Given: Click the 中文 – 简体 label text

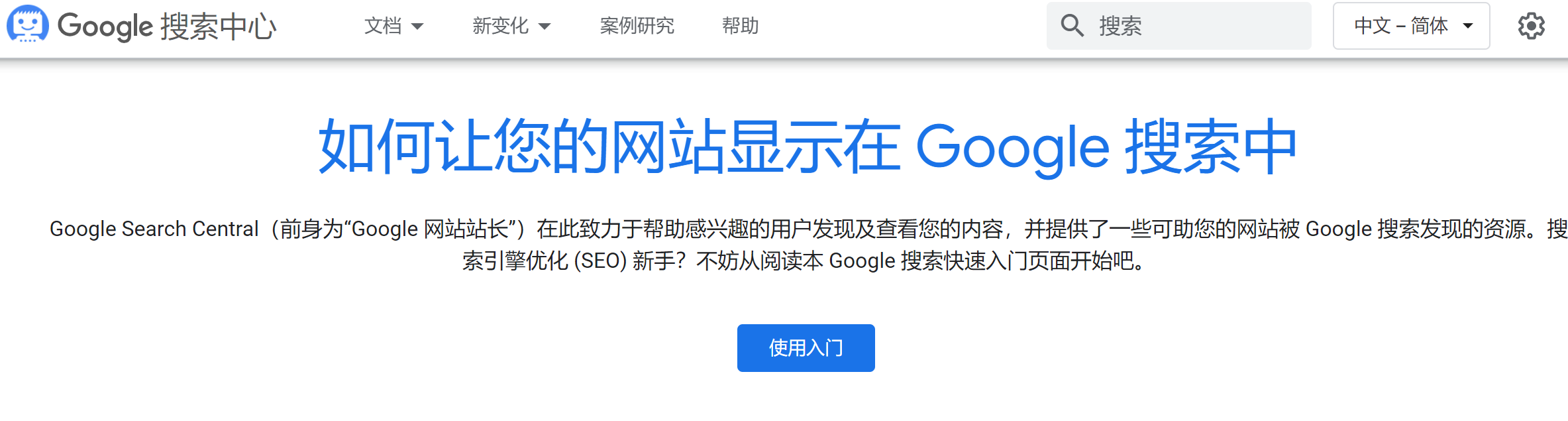Looking at the screenshot, I should coord(1401,26).
